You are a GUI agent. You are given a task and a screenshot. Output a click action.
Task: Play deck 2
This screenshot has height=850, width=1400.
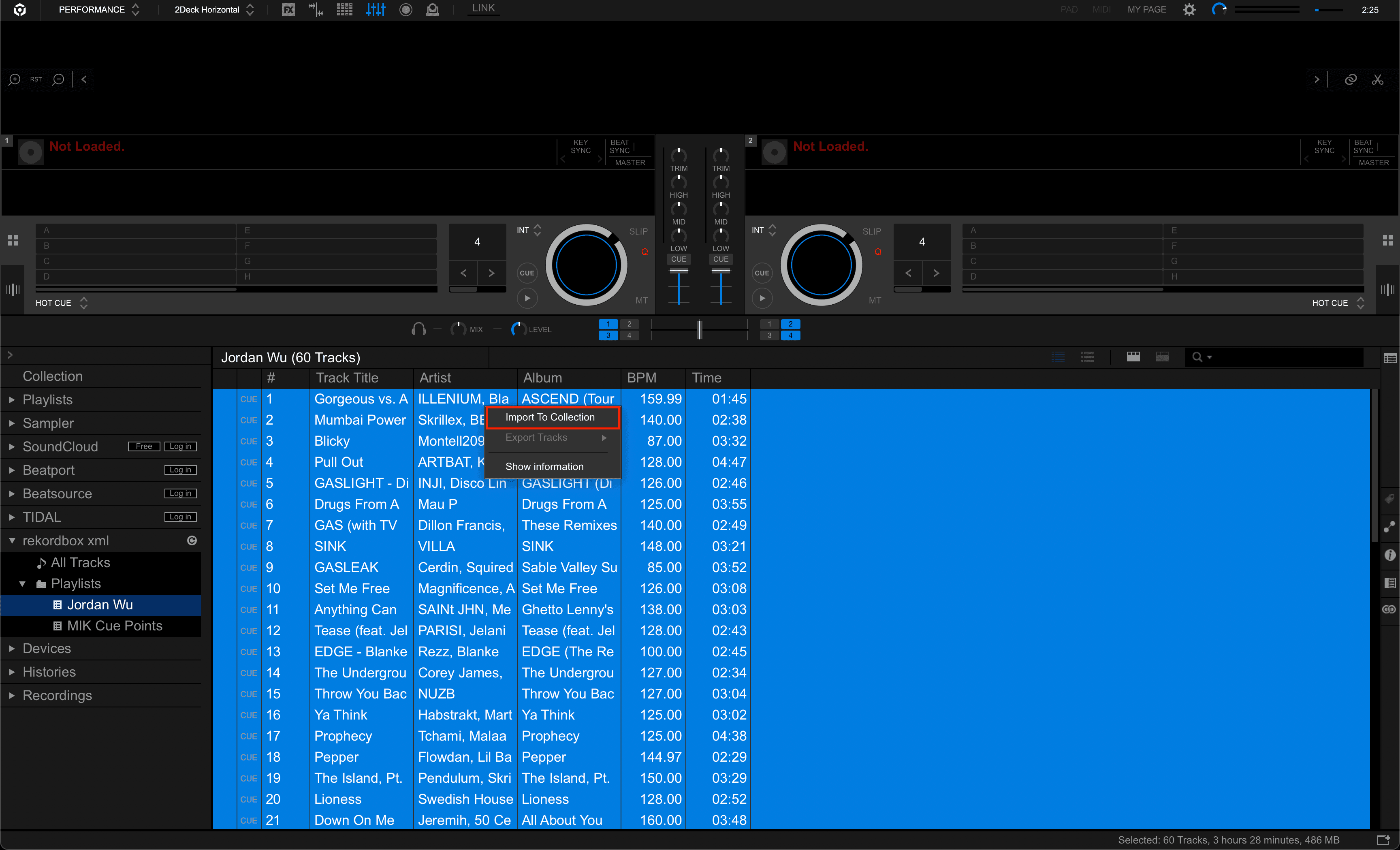click(762, 298)
